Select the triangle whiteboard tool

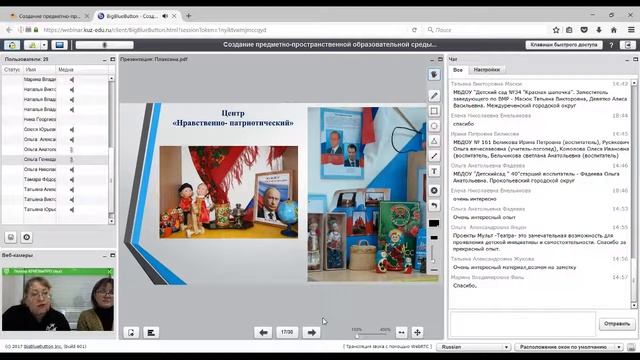pyautogui.click(x=434, y=141)
